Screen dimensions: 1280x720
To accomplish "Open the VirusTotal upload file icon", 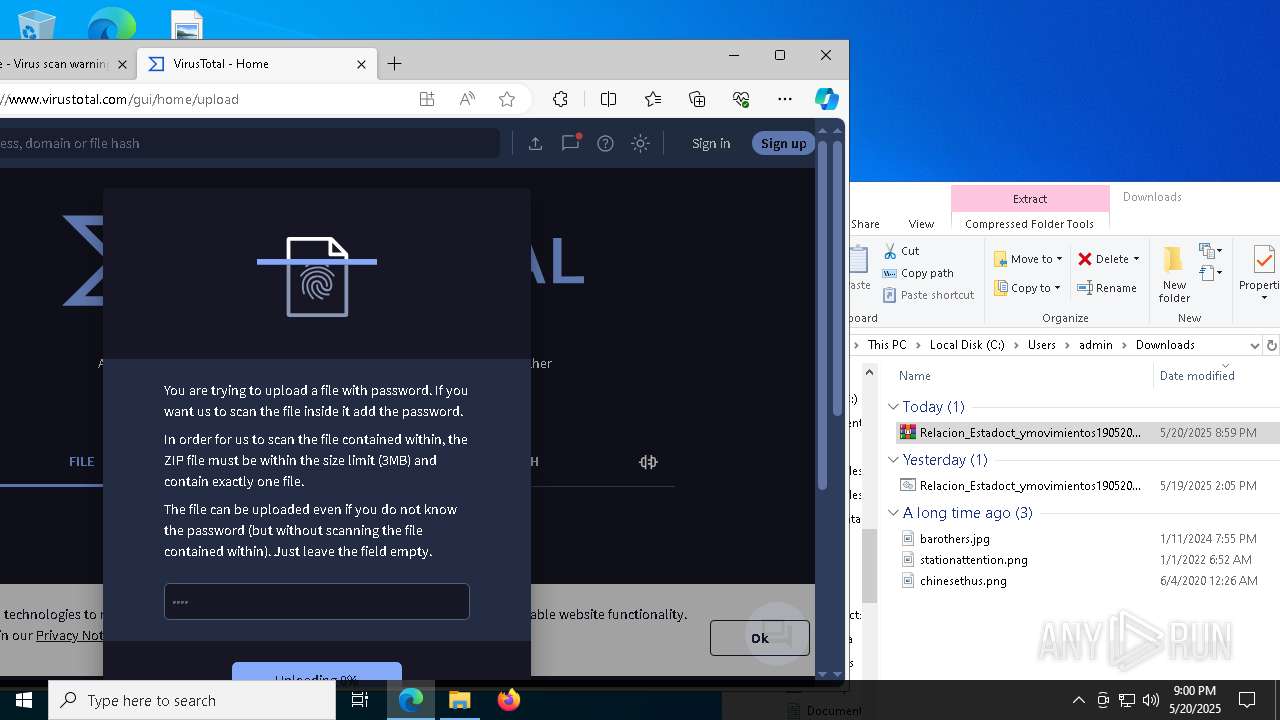I will 535,143.
